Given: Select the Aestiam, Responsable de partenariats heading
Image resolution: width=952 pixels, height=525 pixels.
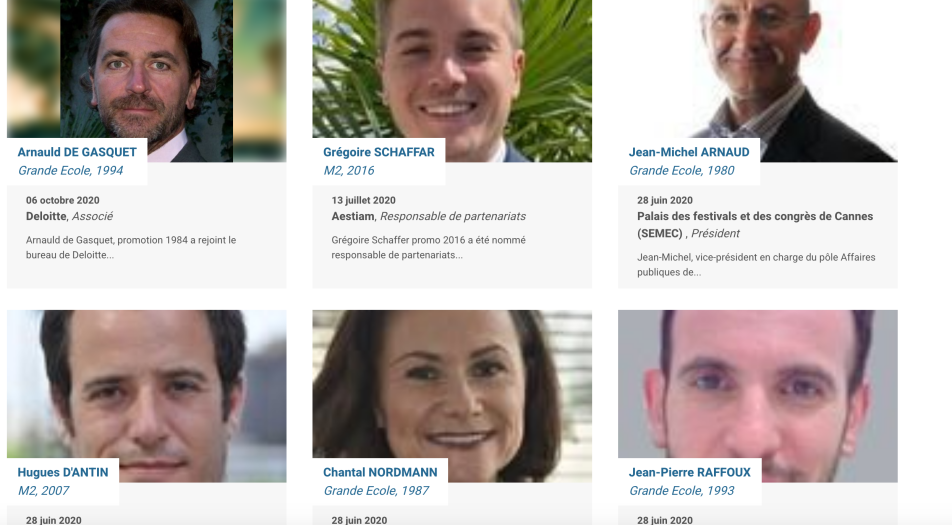Looking at the screenshot, I should [x=429, y=216].
